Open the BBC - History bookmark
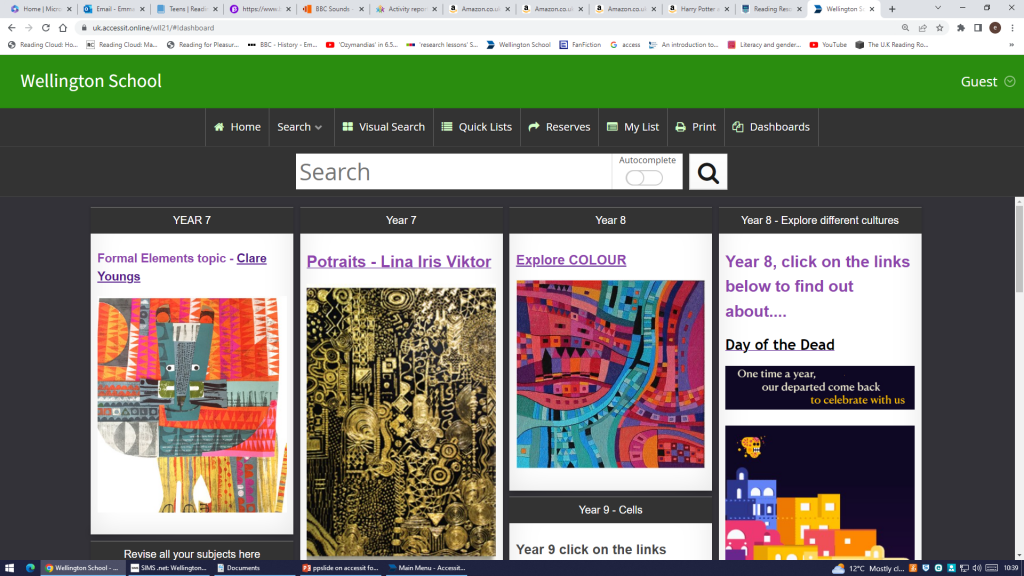1024x576 pixels. (282, 45)
